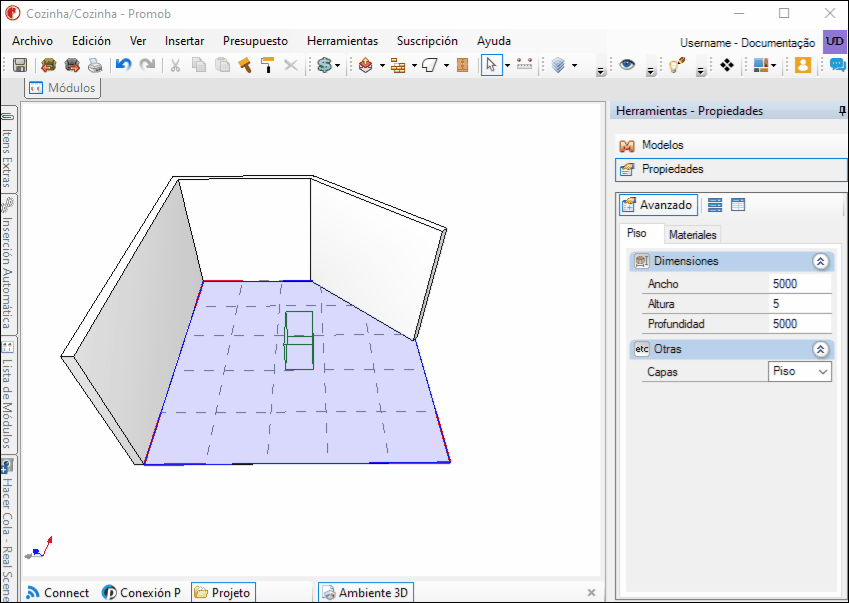849x603 pixels.
Task: Open the dropdown arrow beside the dollar icon
Action: [x=337, y=65]
